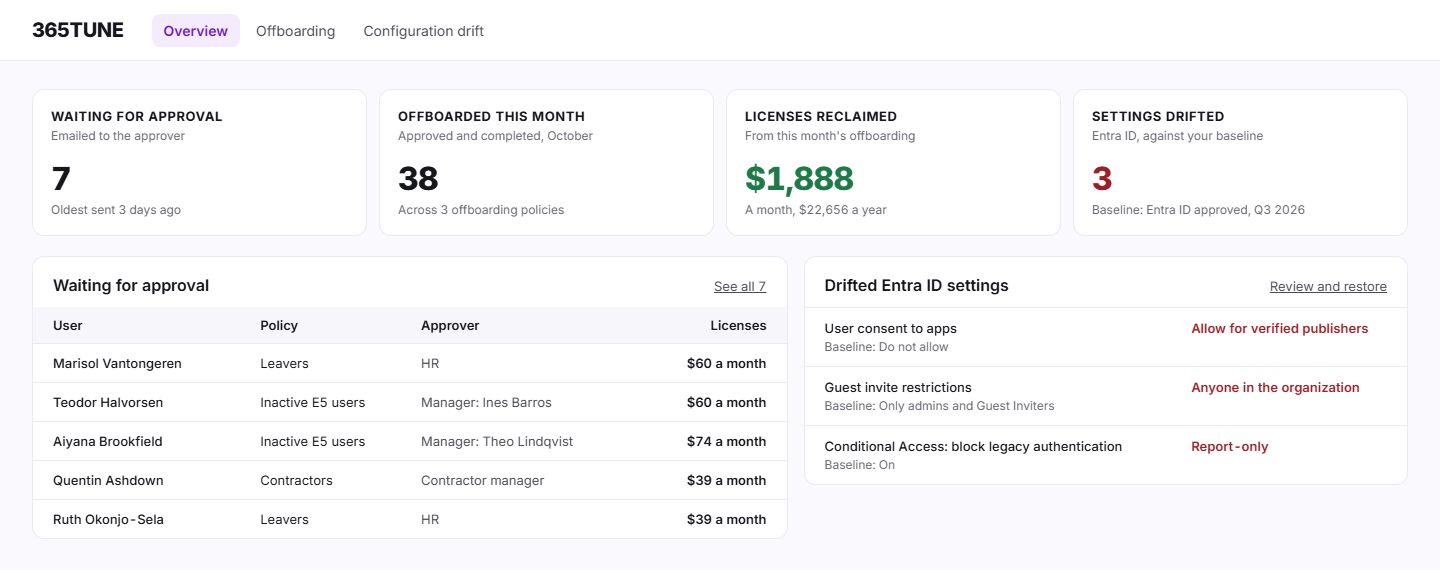The height and width of the screenshot is (570, 1440).
Task: Click the Baseline: On text
Action: pos(859,465)
